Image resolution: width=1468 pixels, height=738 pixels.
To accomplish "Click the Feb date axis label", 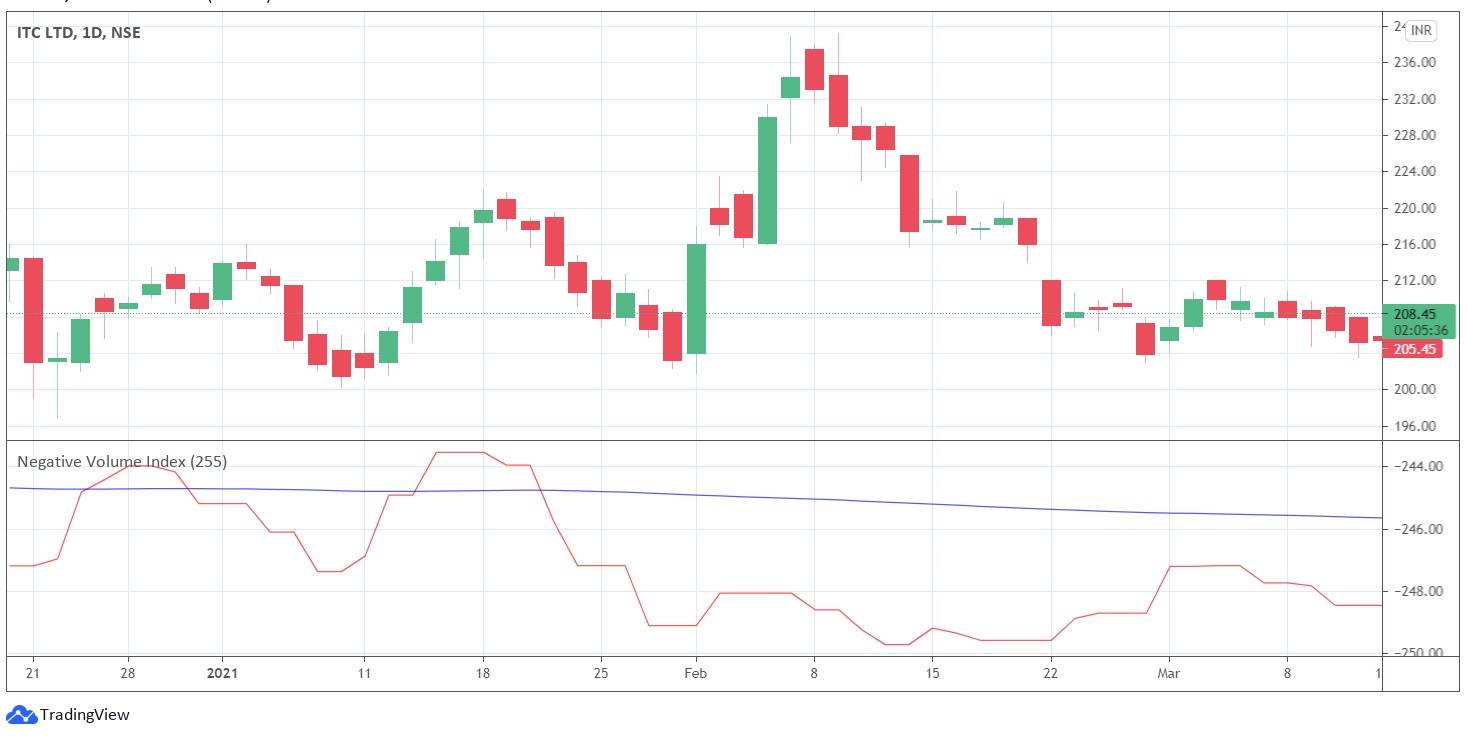I will [695, 673].
